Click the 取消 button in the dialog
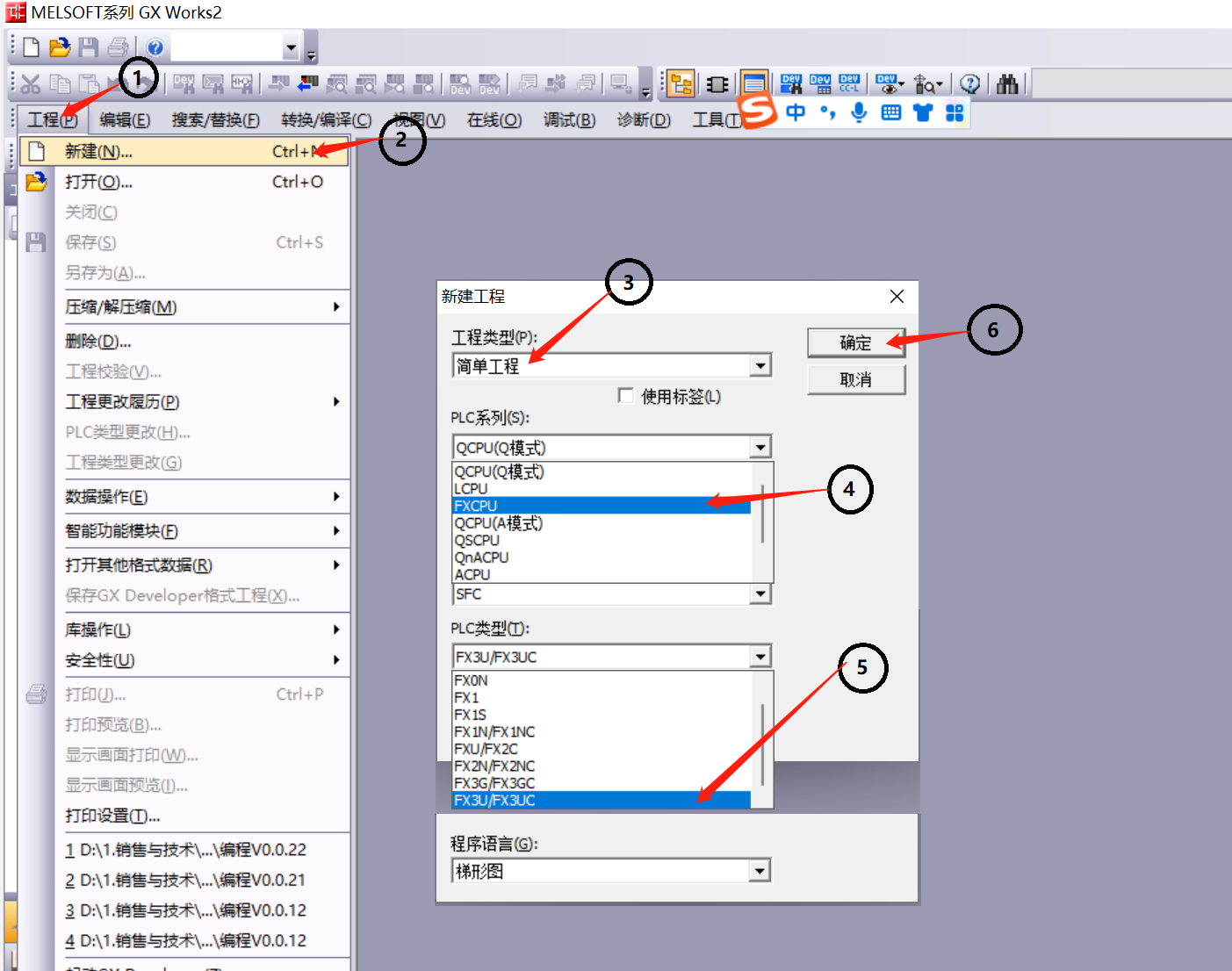The image size is (1232, 971). 856,379
